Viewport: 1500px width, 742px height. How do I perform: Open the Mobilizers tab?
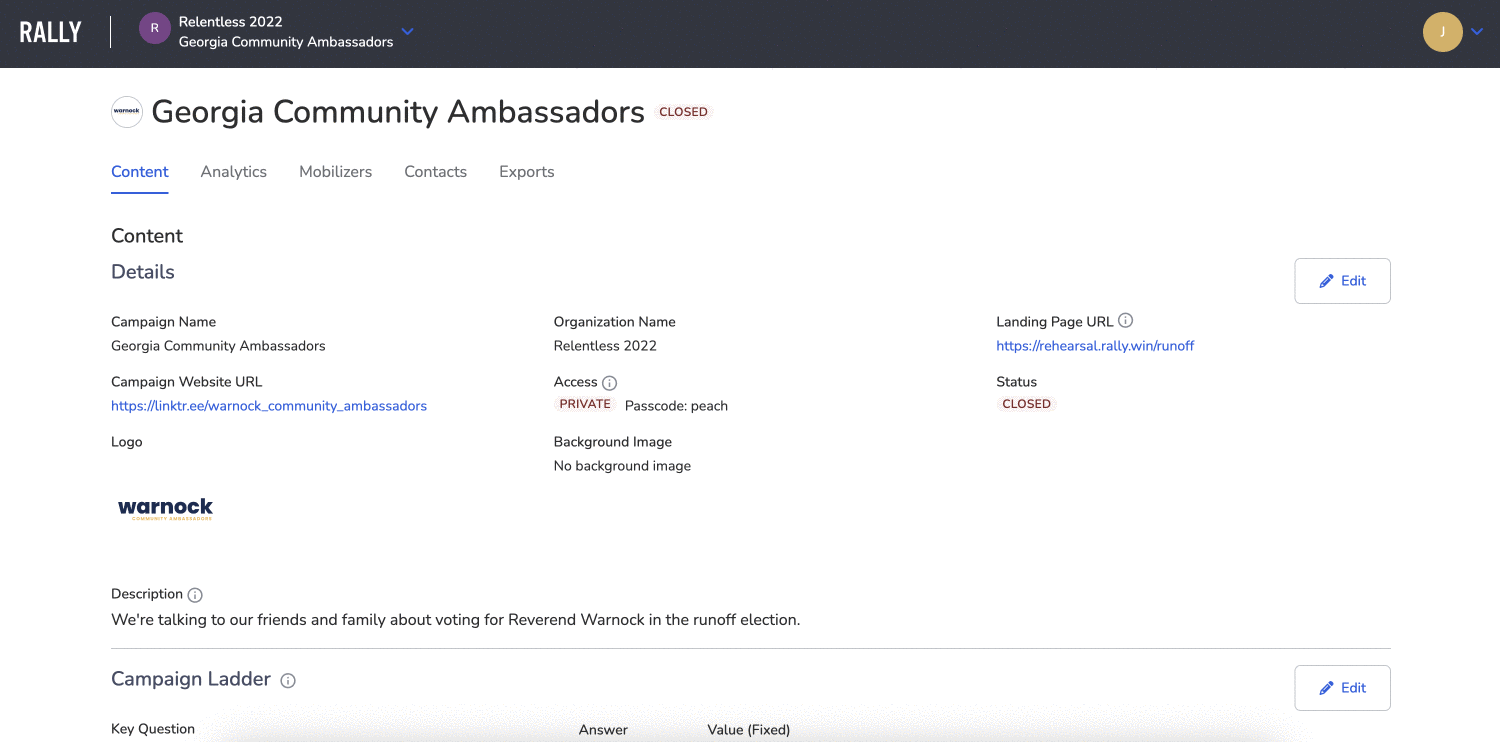[x=335, y=172]
